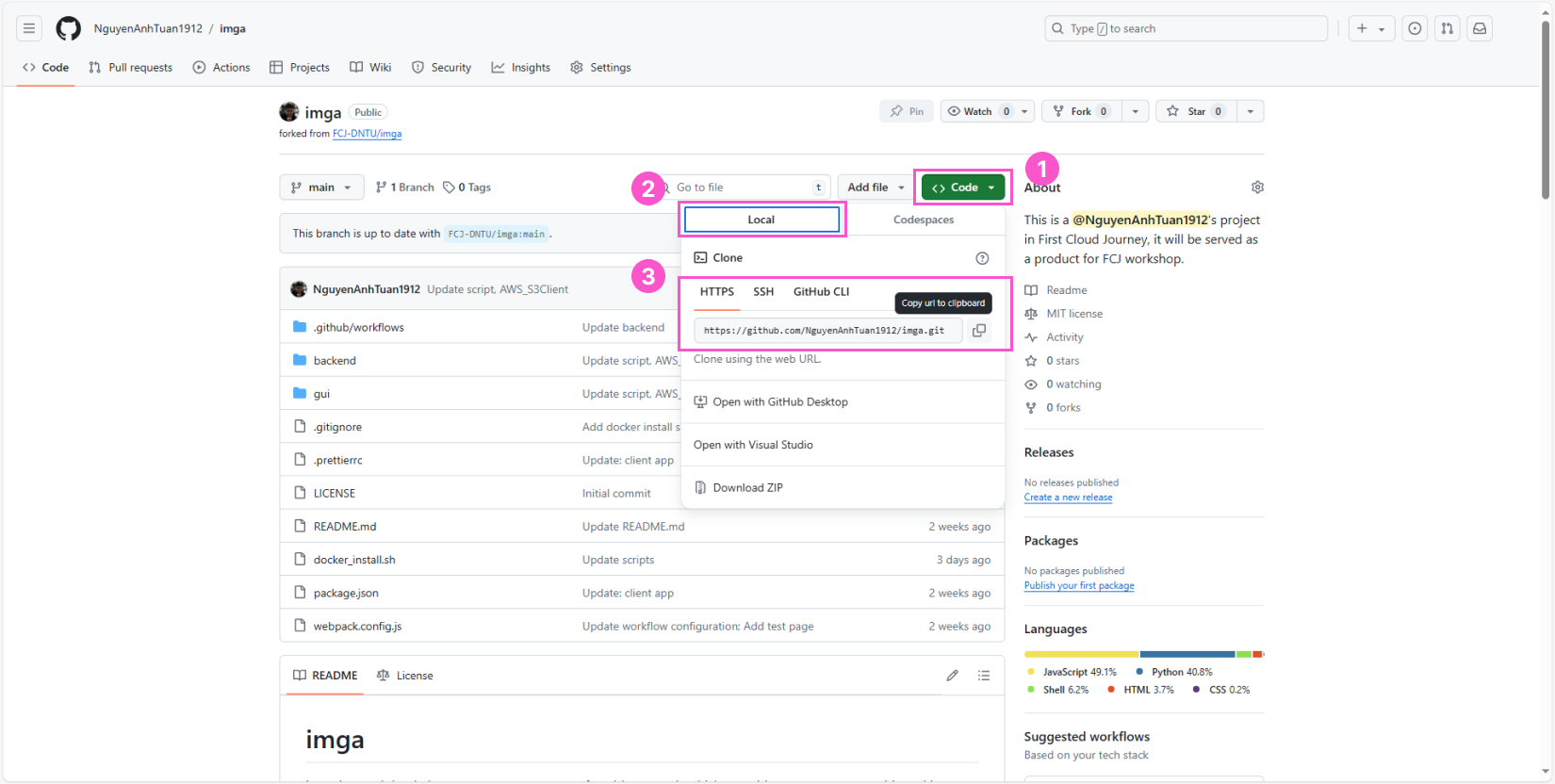Image resolution: width=1555 pixels, height=784 pixels.
Task: Open the Projects tab
Action: [300, 67]
